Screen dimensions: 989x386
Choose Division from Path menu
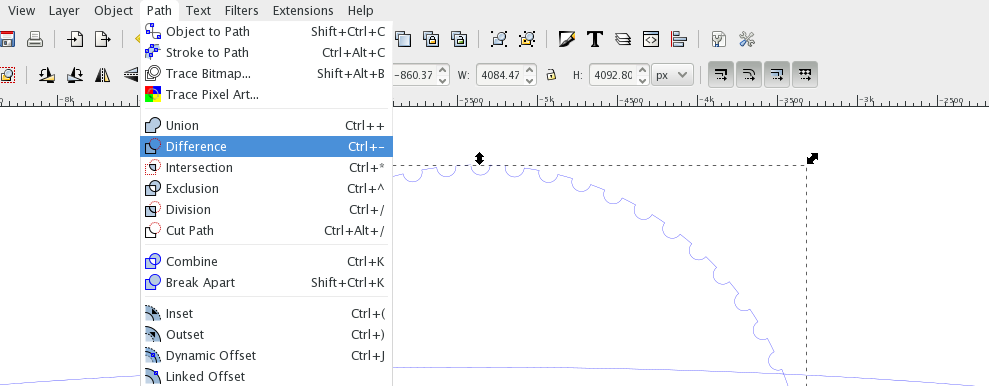coord(266,209)
